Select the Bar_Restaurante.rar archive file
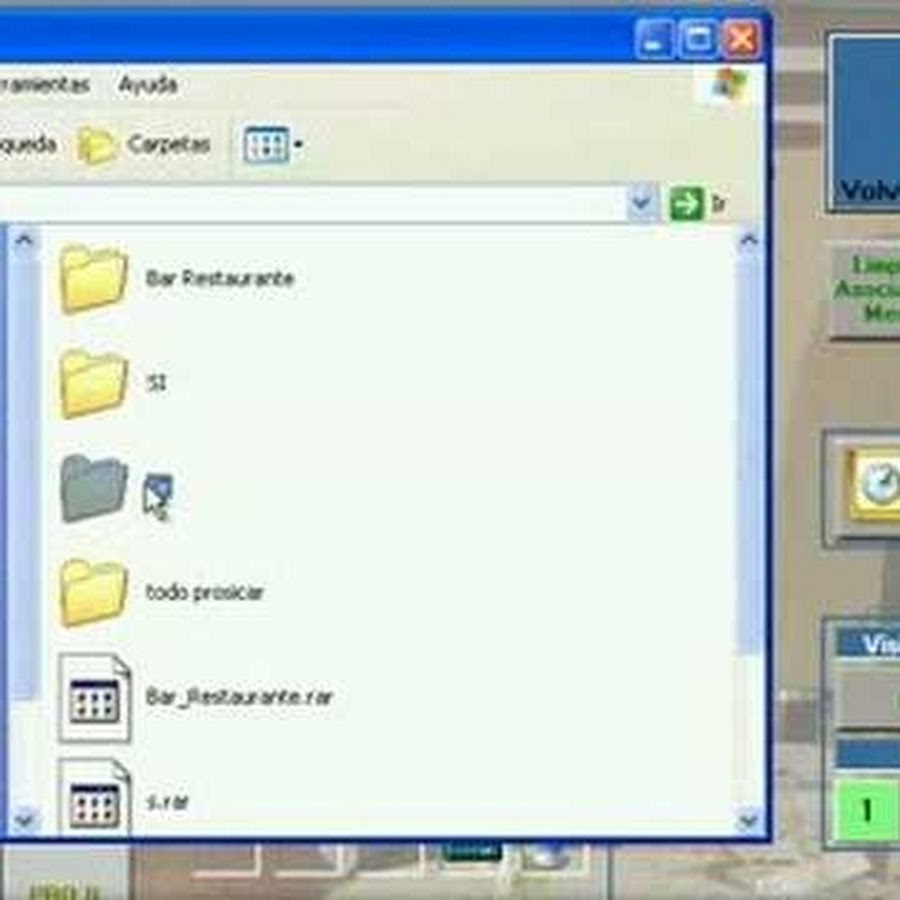The height and width of the screenshot is (900, 900). (94, 697)
